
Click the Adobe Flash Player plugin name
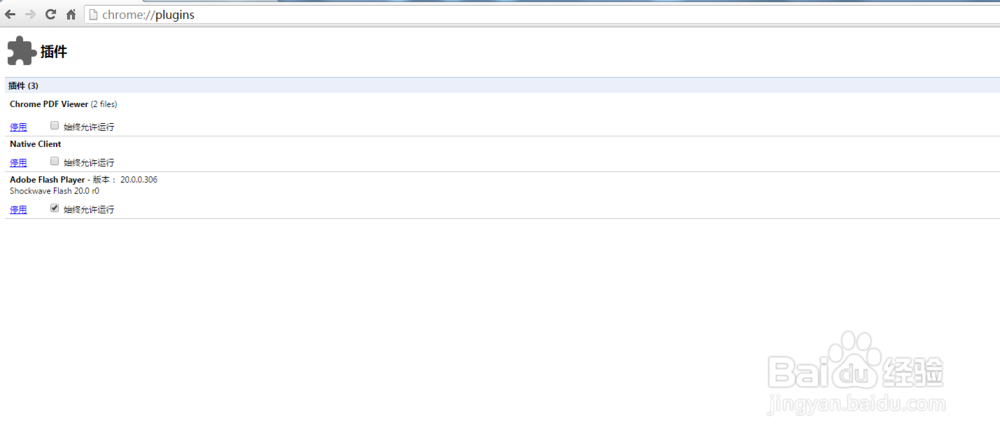pyautogui.click(x=47, y=180)
